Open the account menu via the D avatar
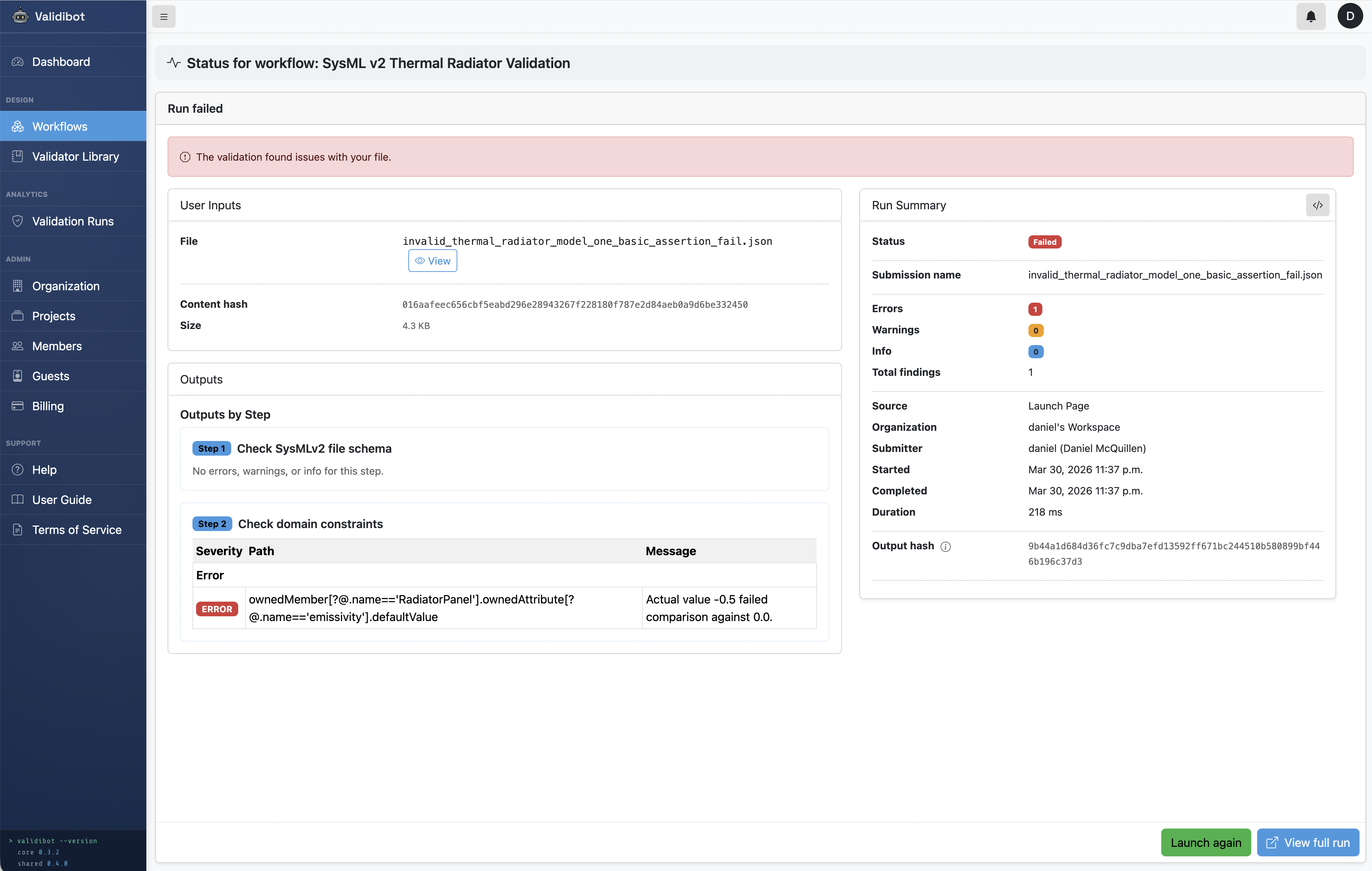The image size is (1372, 871). 1350,16
